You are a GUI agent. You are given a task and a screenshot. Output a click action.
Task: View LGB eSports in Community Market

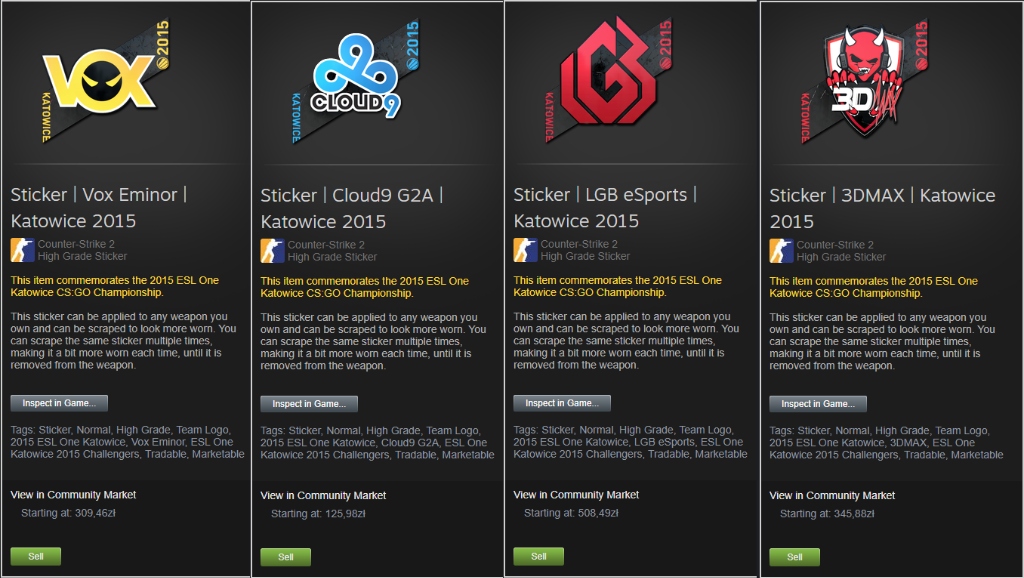[576, 495]
